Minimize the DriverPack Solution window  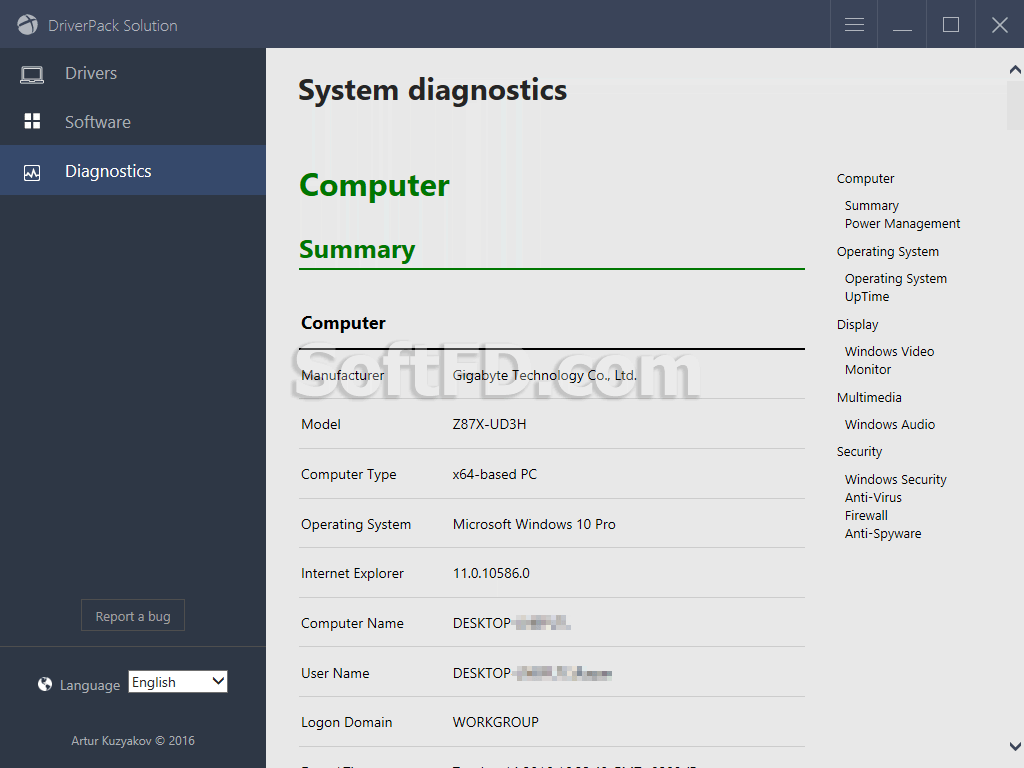coord(902,25)
